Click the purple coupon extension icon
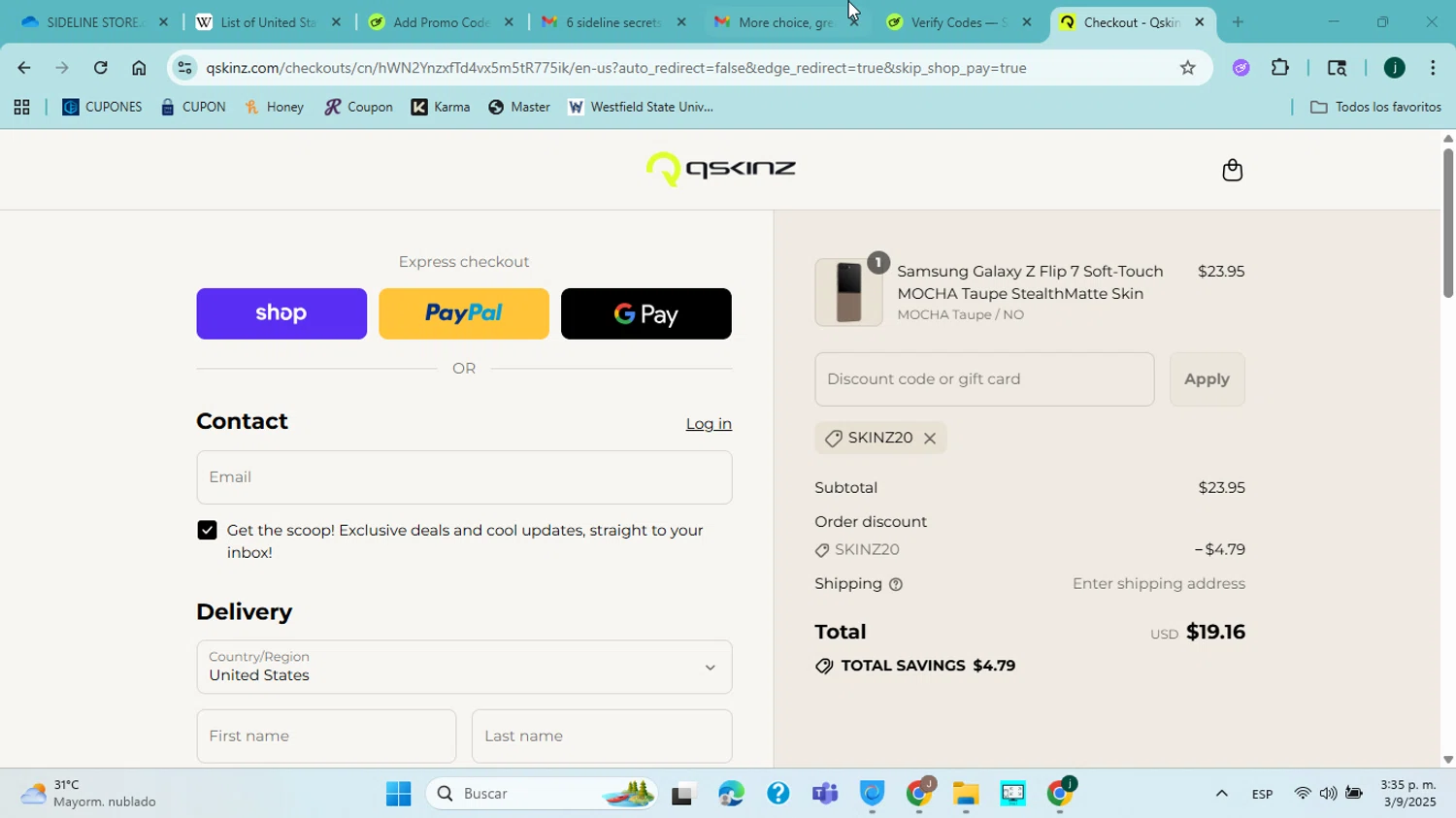1456x818 pixels. tap(1241, 68)
